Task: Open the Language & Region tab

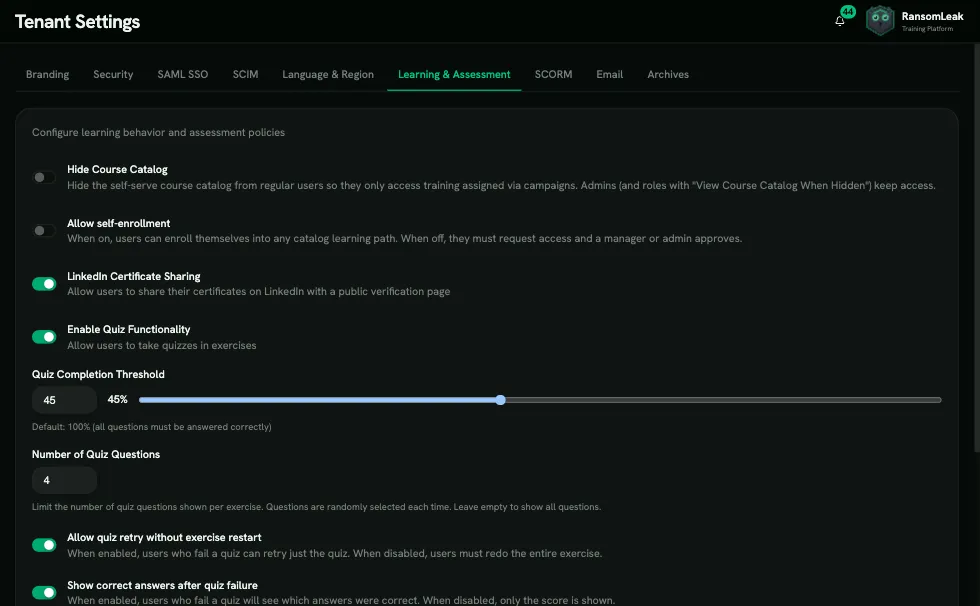Action: click(x=328, y=74)
